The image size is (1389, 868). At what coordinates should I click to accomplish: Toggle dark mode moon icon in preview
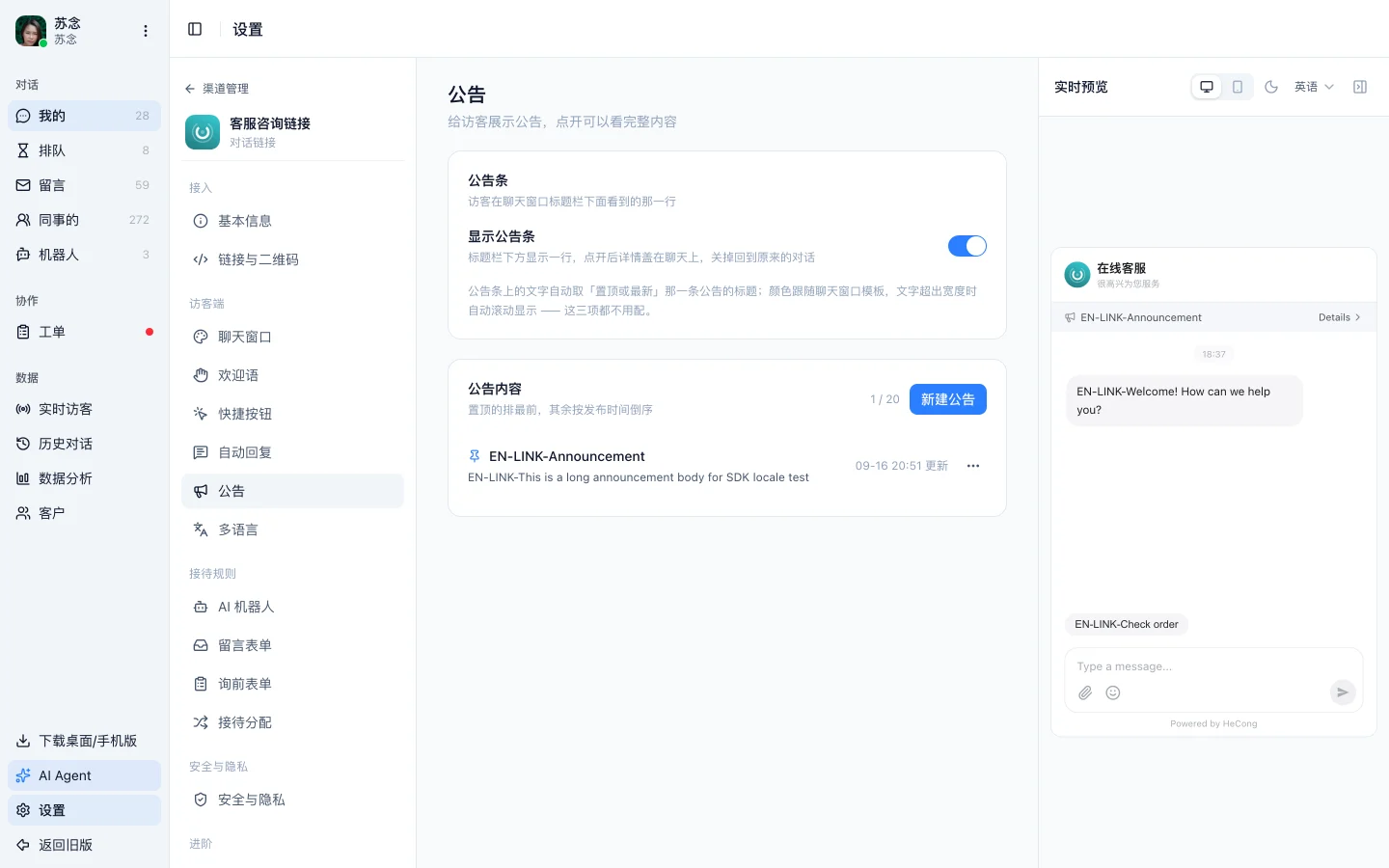point(1271,87)
